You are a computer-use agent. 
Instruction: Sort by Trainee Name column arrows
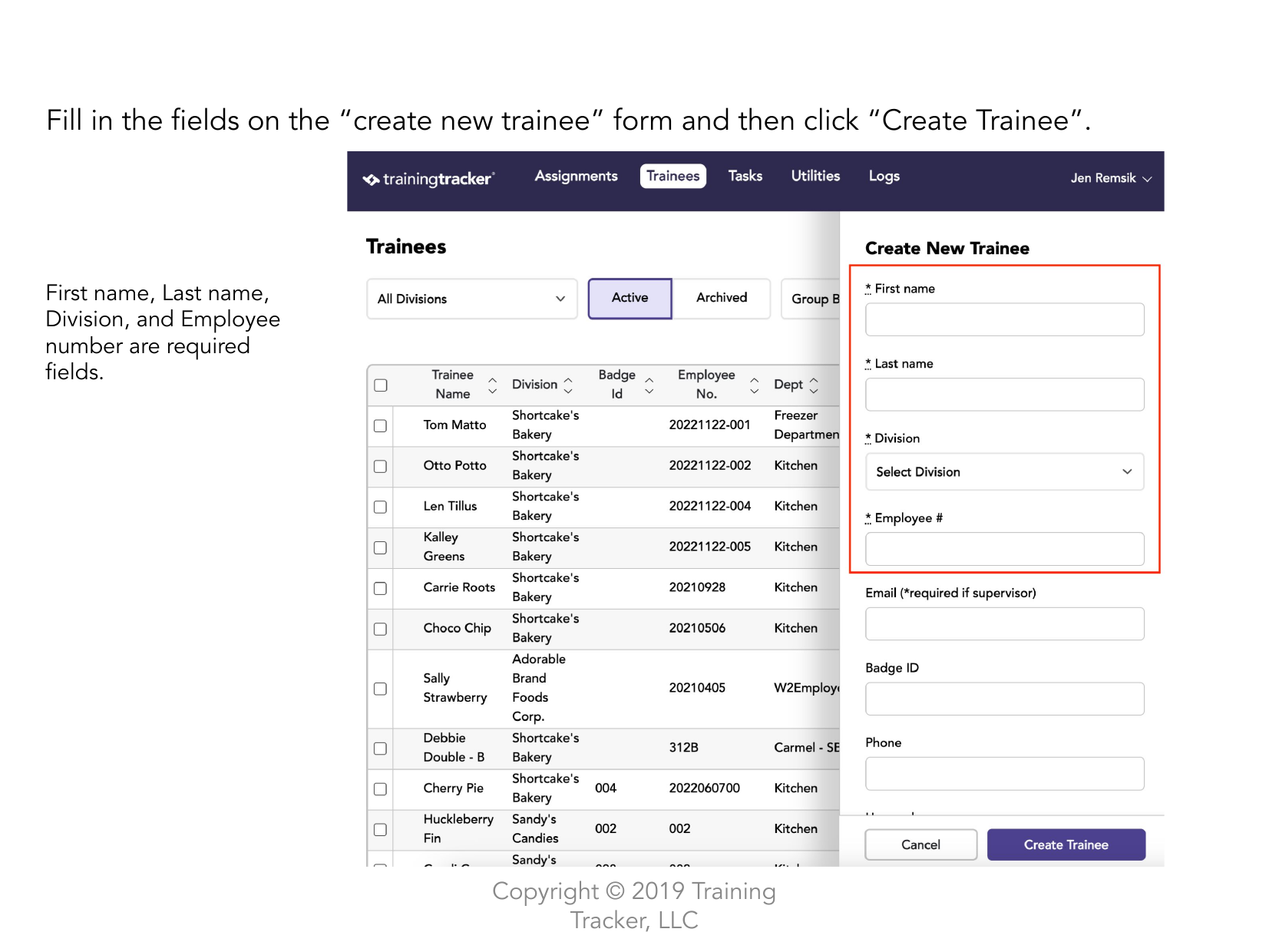[x=493, y=385]
